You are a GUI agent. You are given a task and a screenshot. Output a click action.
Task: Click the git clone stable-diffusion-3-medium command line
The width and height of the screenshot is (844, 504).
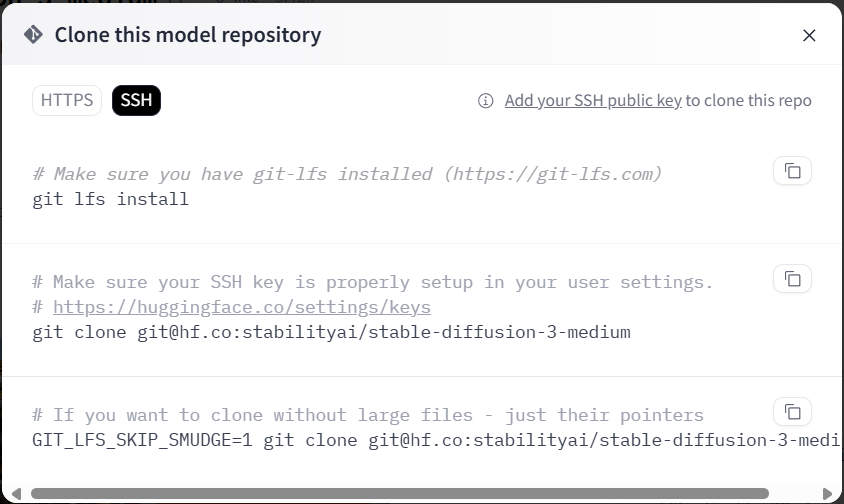pos(331,332)
